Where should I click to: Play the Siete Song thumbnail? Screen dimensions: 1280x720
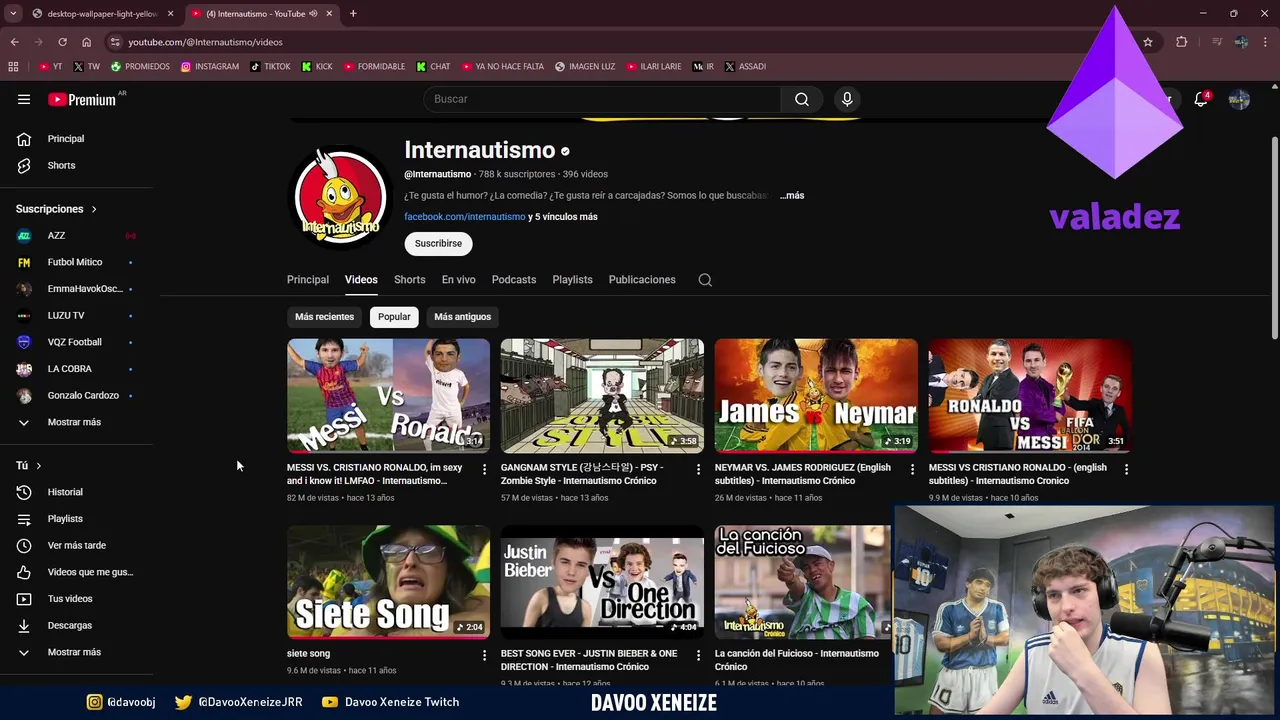pyautogui.click(x=388, y=582)
